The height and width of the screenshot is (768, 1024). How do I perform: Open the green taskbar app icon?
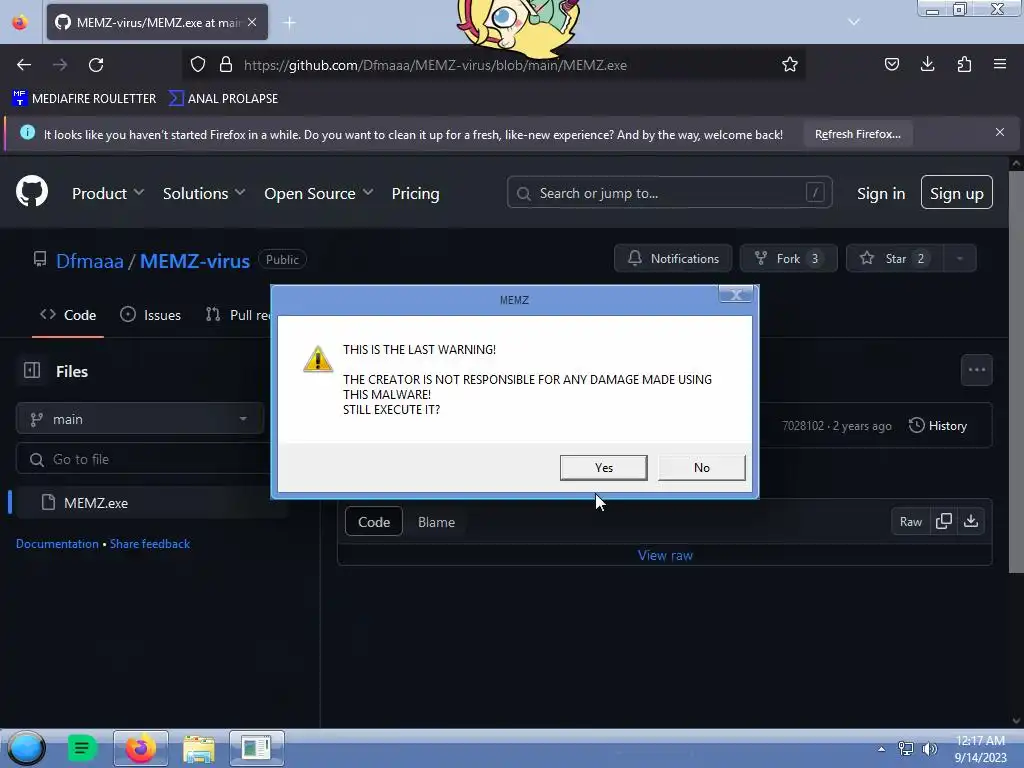82,748
